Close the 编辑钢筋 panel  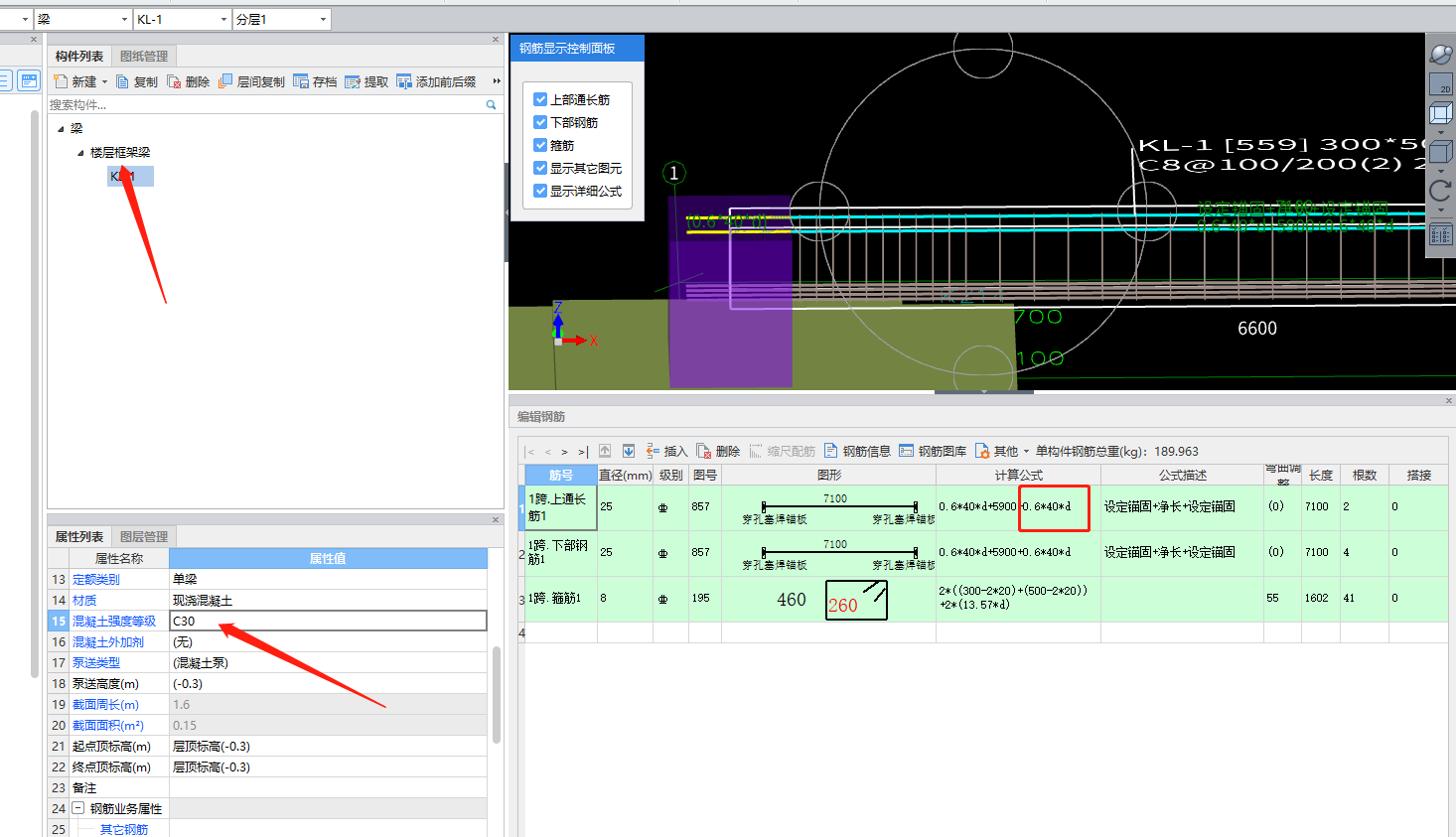pos(1448,401)
